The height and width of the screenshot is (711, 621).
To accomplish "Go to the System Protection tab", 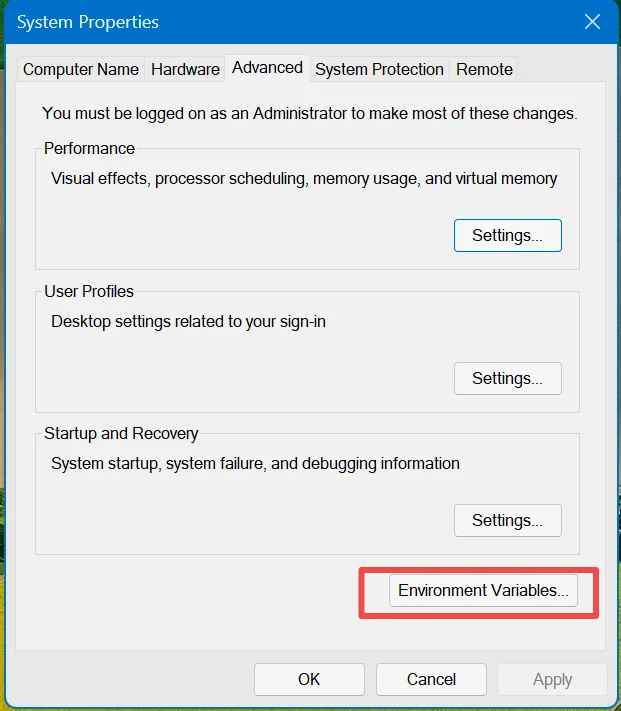I will point(379,69).
